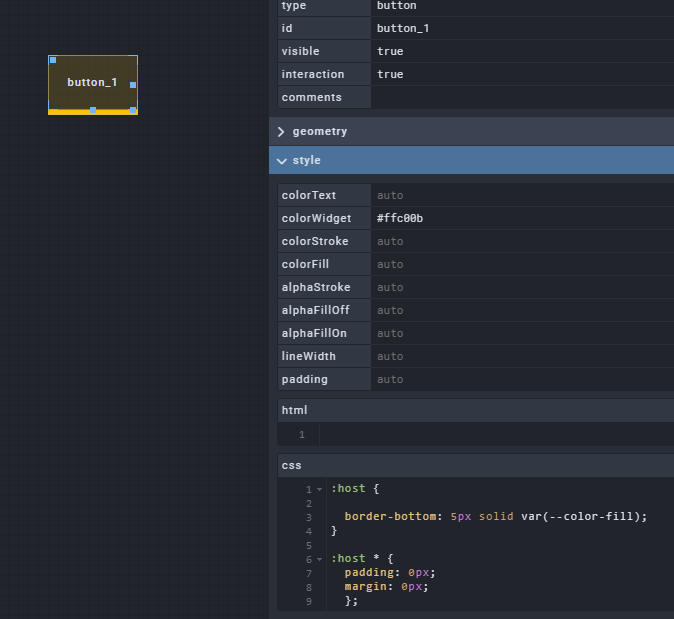Click the top-left corner handle of button_1
The height and width of the screenshot is (619, 674).
[x=53, y=60]
